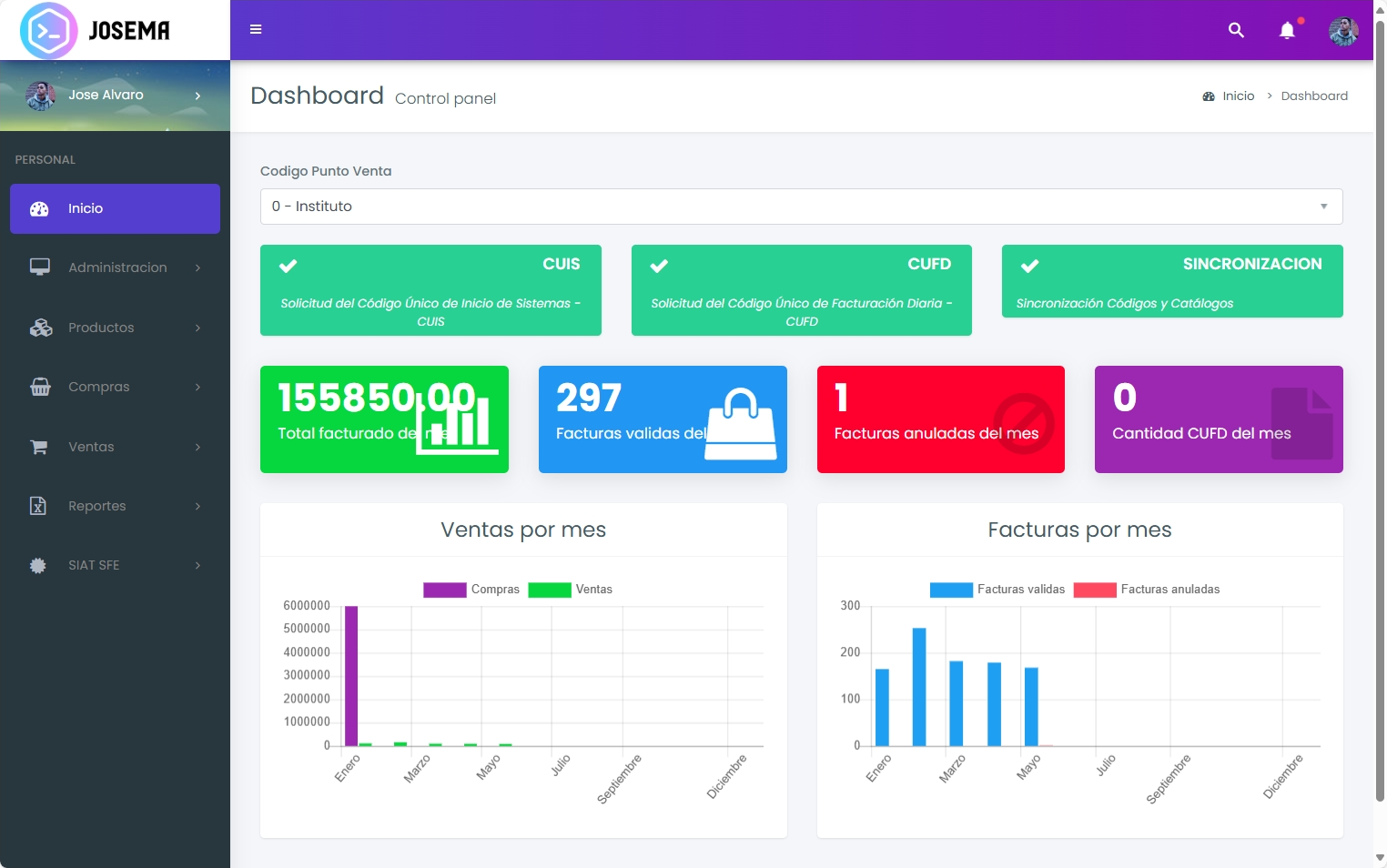Click the SIAT SFE gear icon
1387x868 pixels.
point(38,565)
